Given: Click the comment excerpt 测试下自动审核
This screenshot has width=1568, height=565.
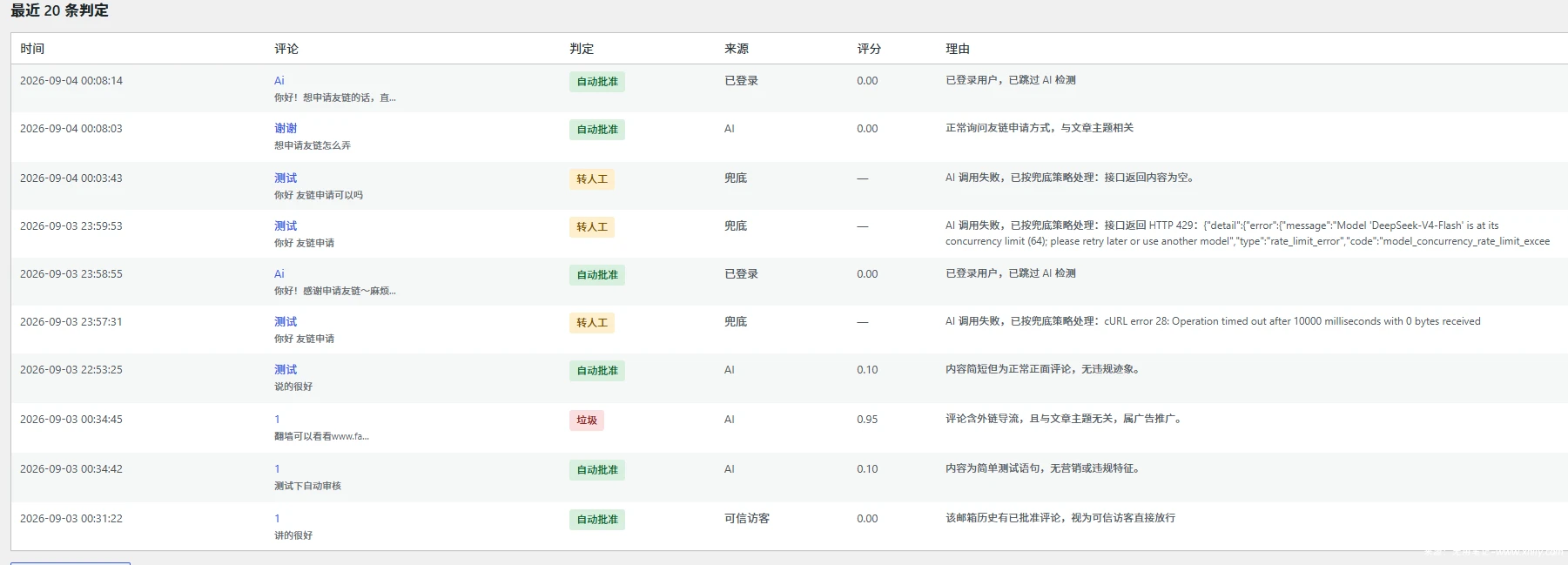Looking at the screenshot, I should [307, 486].
